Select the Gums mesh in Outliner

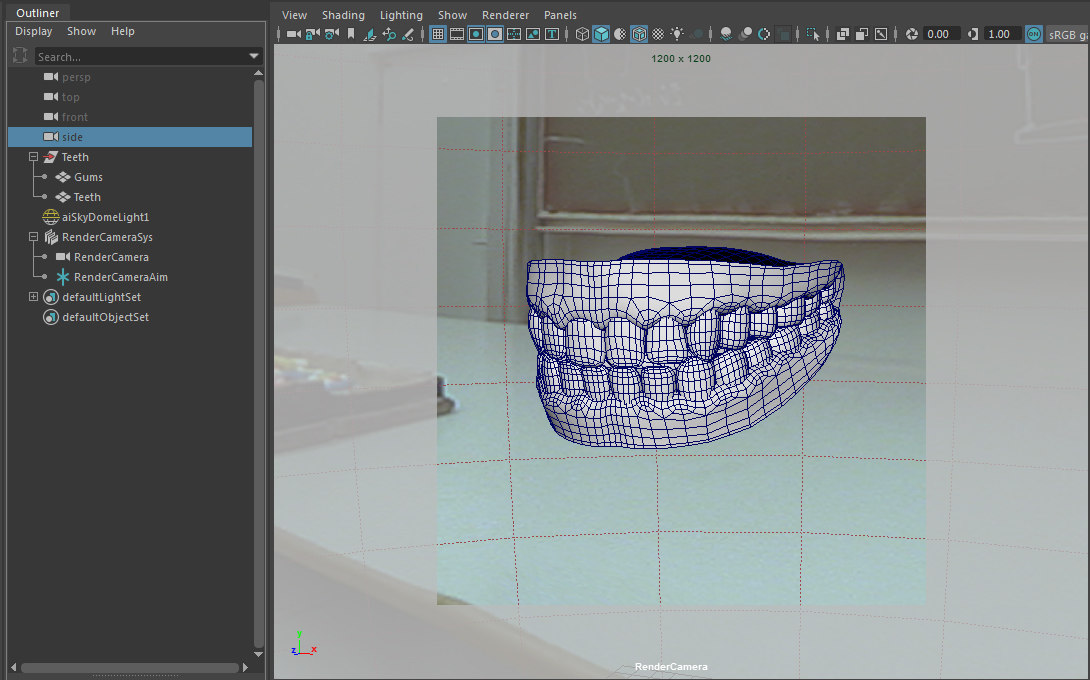[88, 177]
